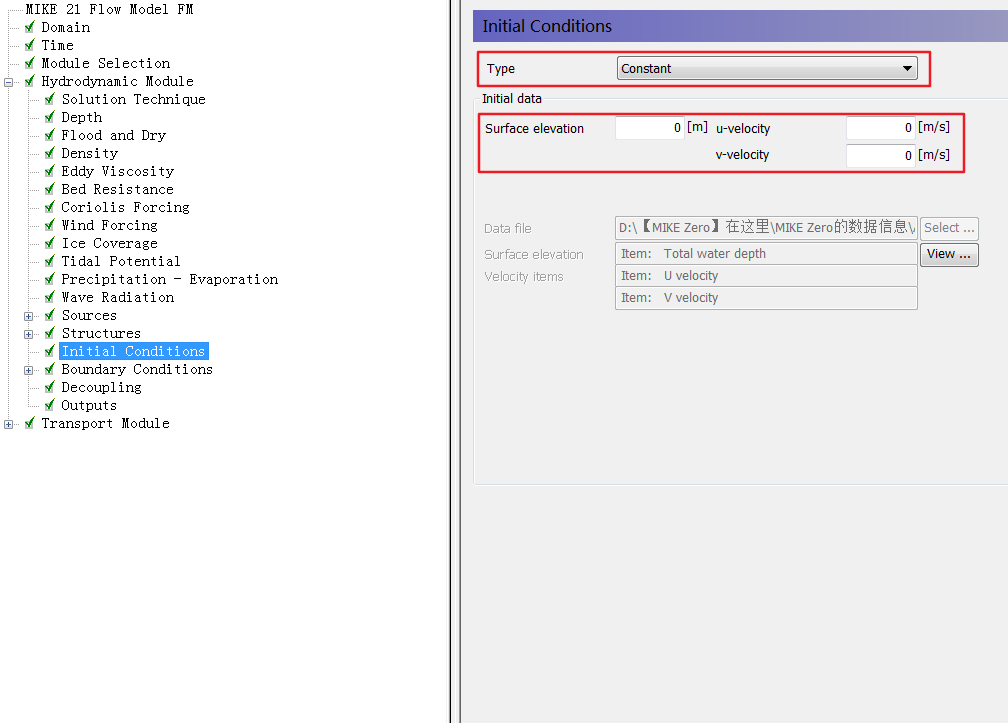Click the green checkmark beside Eddy Viscosity

(x=50, y=171)
